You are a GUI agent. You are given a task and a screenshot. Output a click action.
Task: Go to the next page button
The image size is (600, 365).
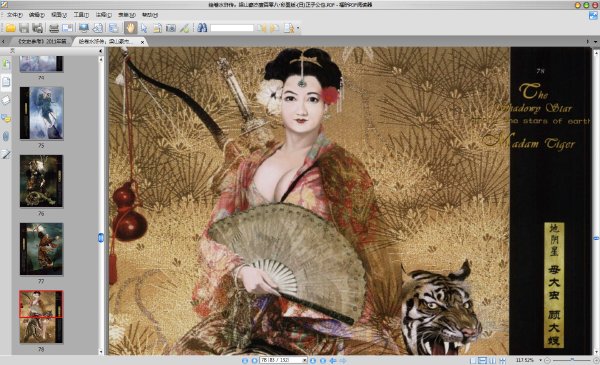pos(313,360)
